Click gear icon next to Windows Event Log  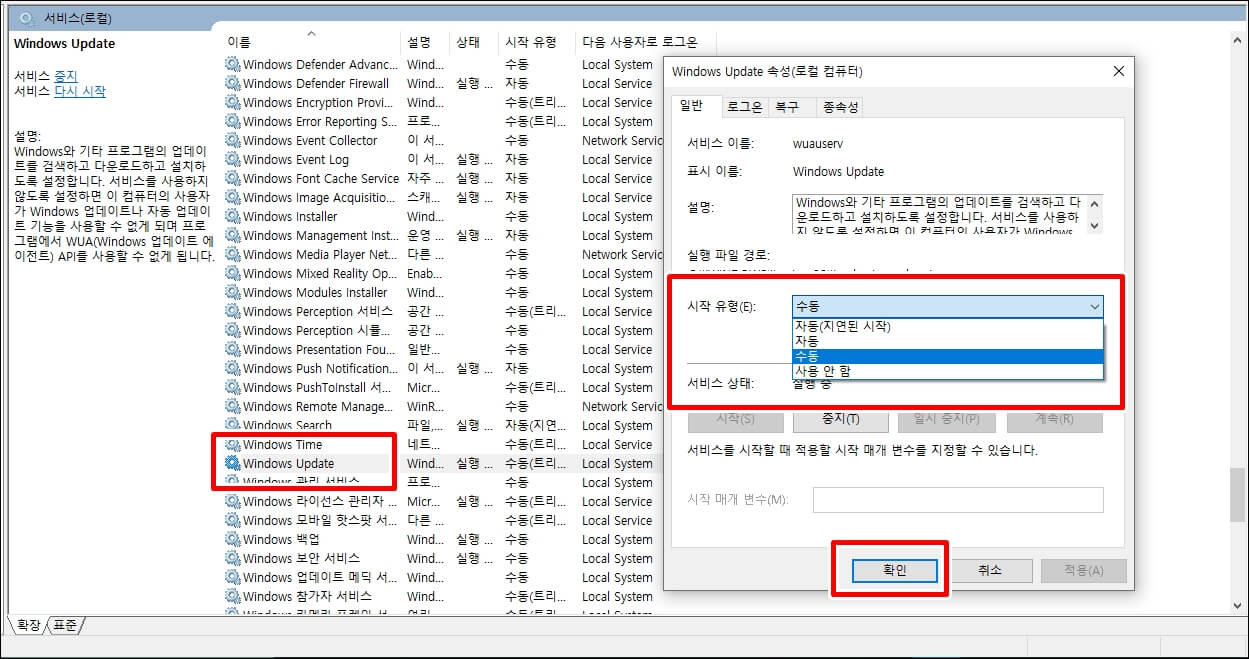(x=233, y=160)
